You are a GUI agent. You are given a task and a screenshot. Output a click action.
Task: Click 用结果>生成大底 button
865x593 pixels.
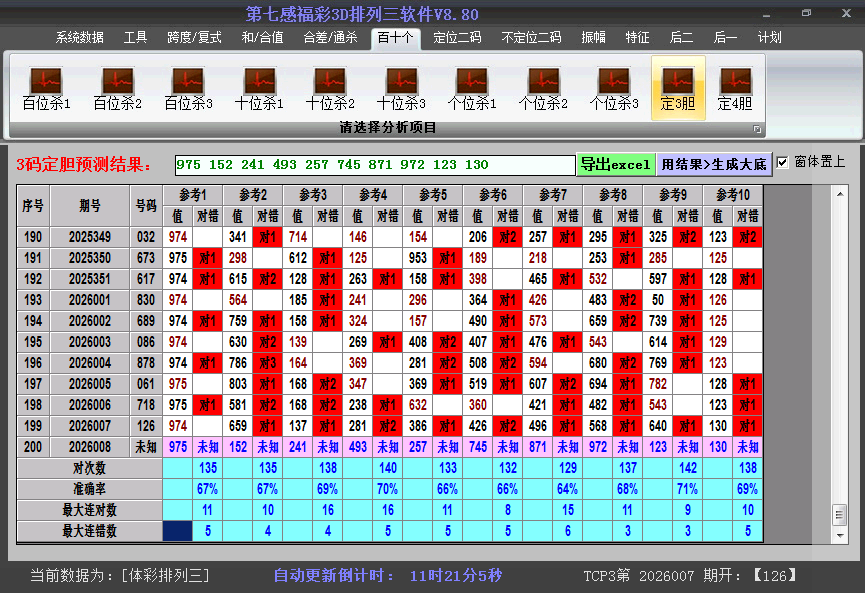714,164
